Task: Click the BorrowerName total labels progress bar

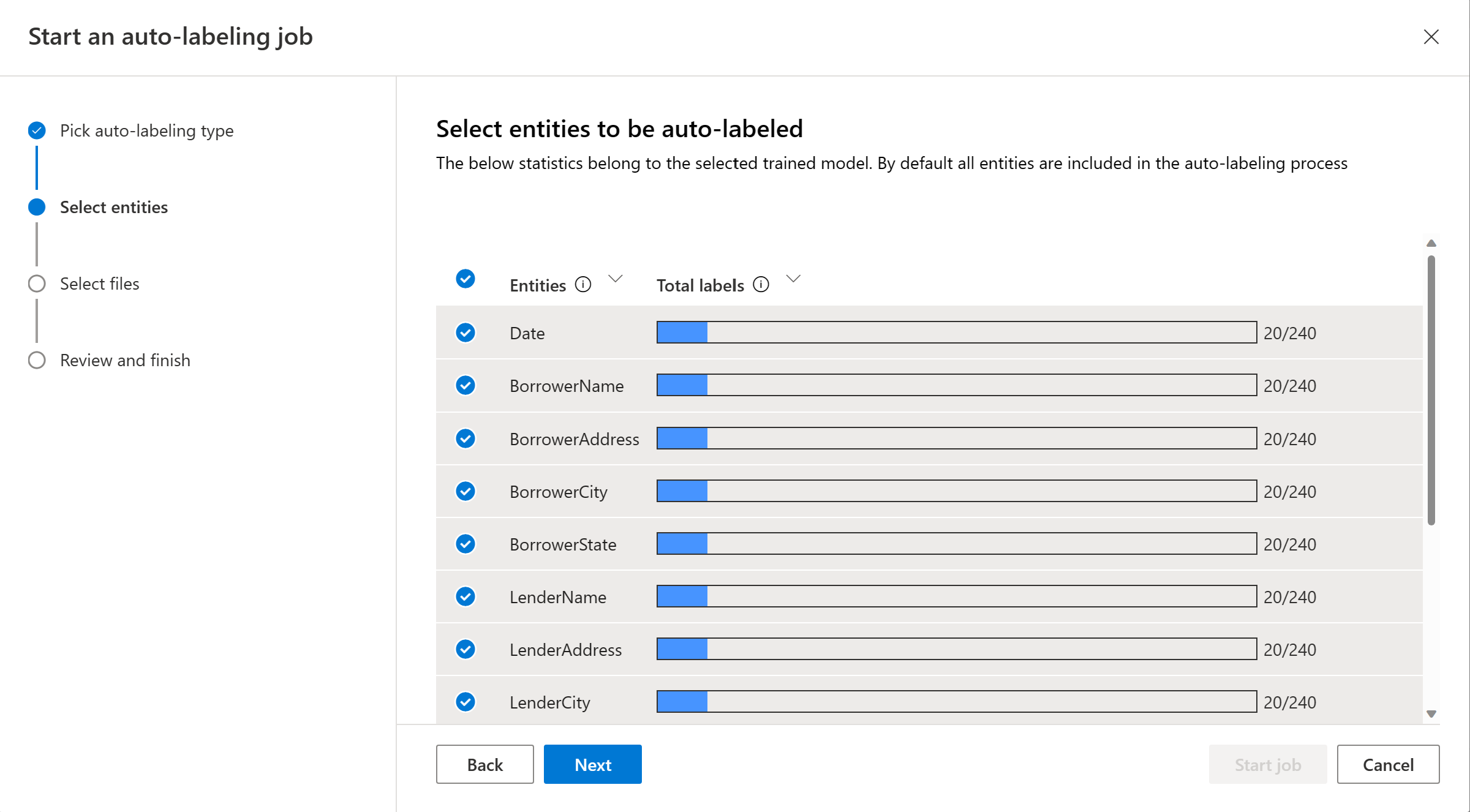Action: point(956,385)
